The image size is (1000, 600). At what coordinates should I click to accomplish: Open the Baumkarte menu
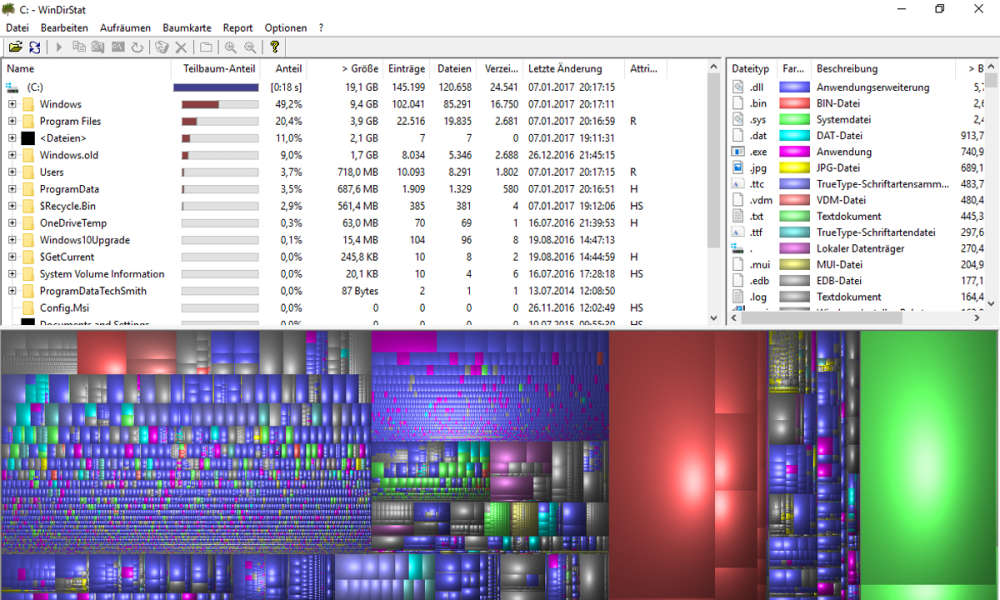187,28
